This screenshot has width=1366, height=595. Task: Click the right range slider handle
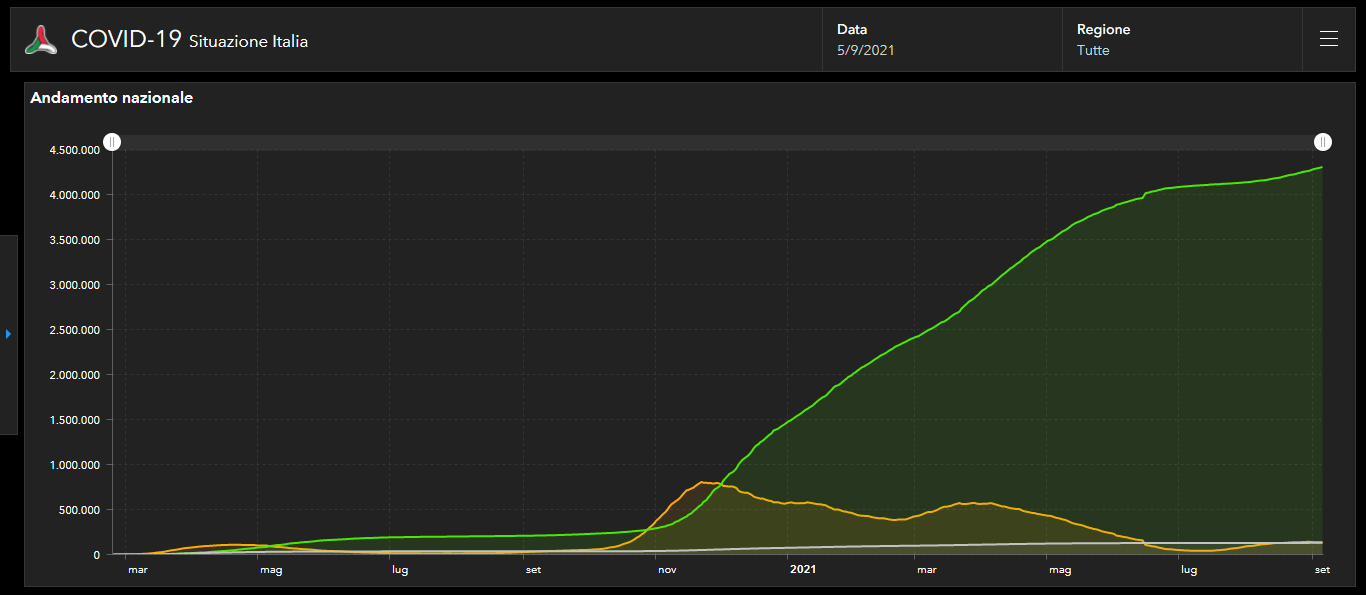point(1323,142)
